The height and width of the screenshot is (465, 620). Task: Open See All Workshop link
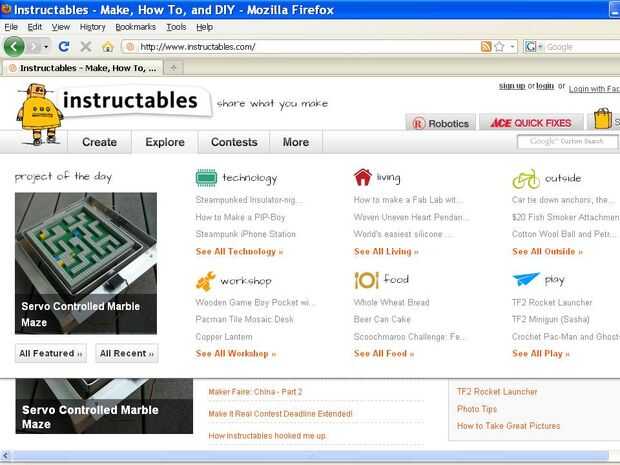(x=236, y=353)
